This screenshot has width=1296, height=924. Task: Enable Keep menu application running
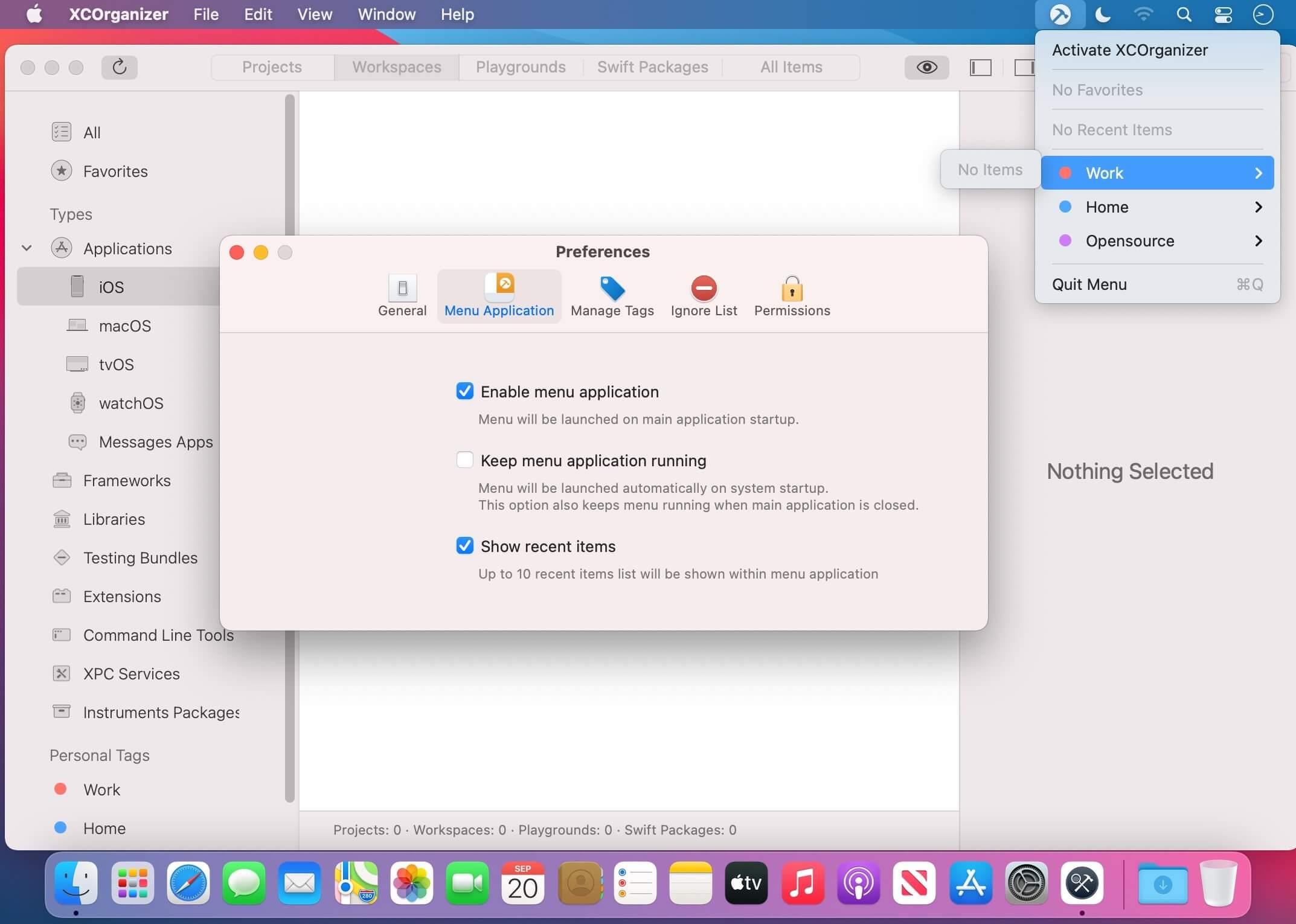[x=464, y=460]
